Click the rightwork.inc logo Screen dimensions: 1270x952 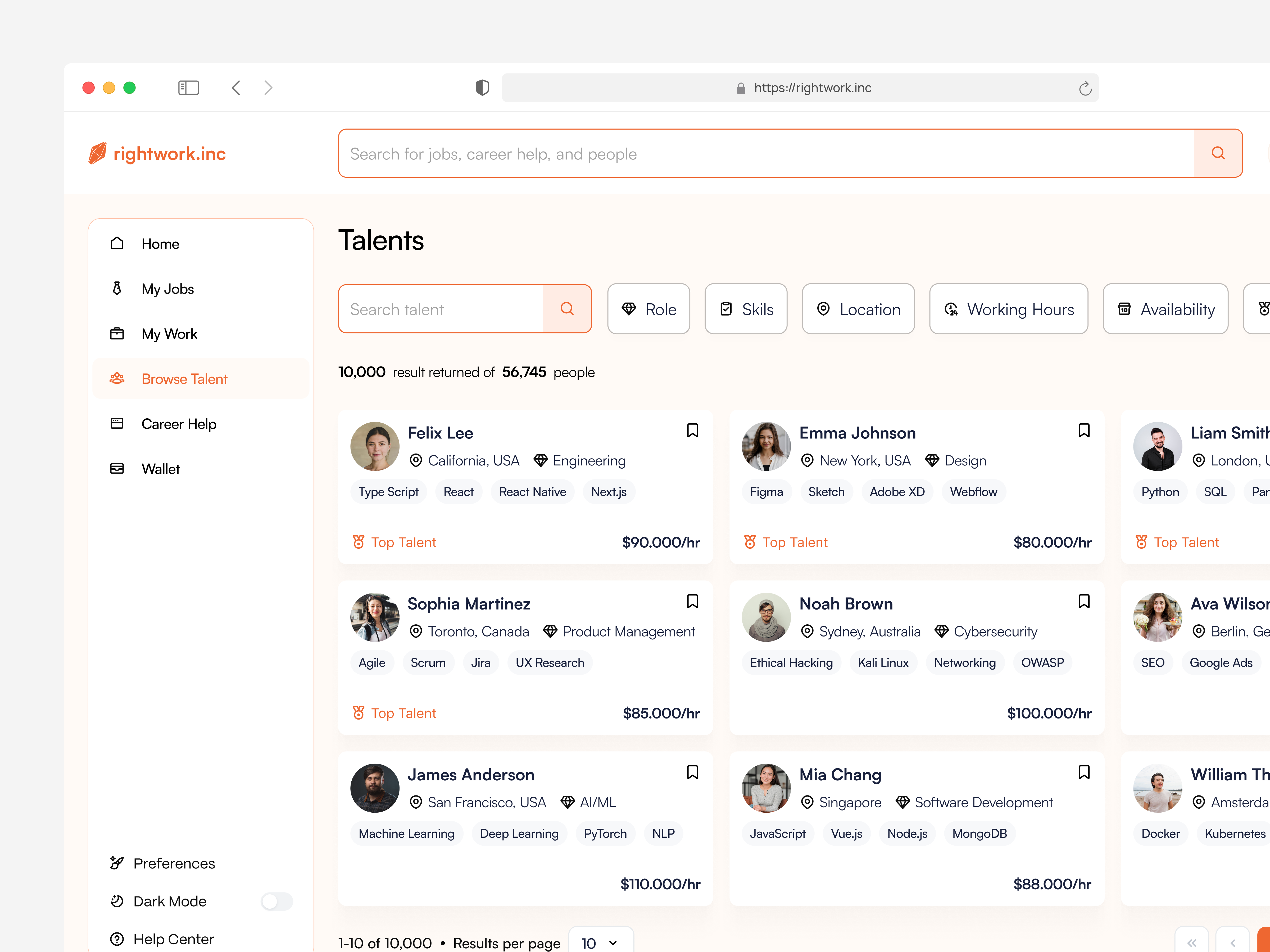pos(157,153)
